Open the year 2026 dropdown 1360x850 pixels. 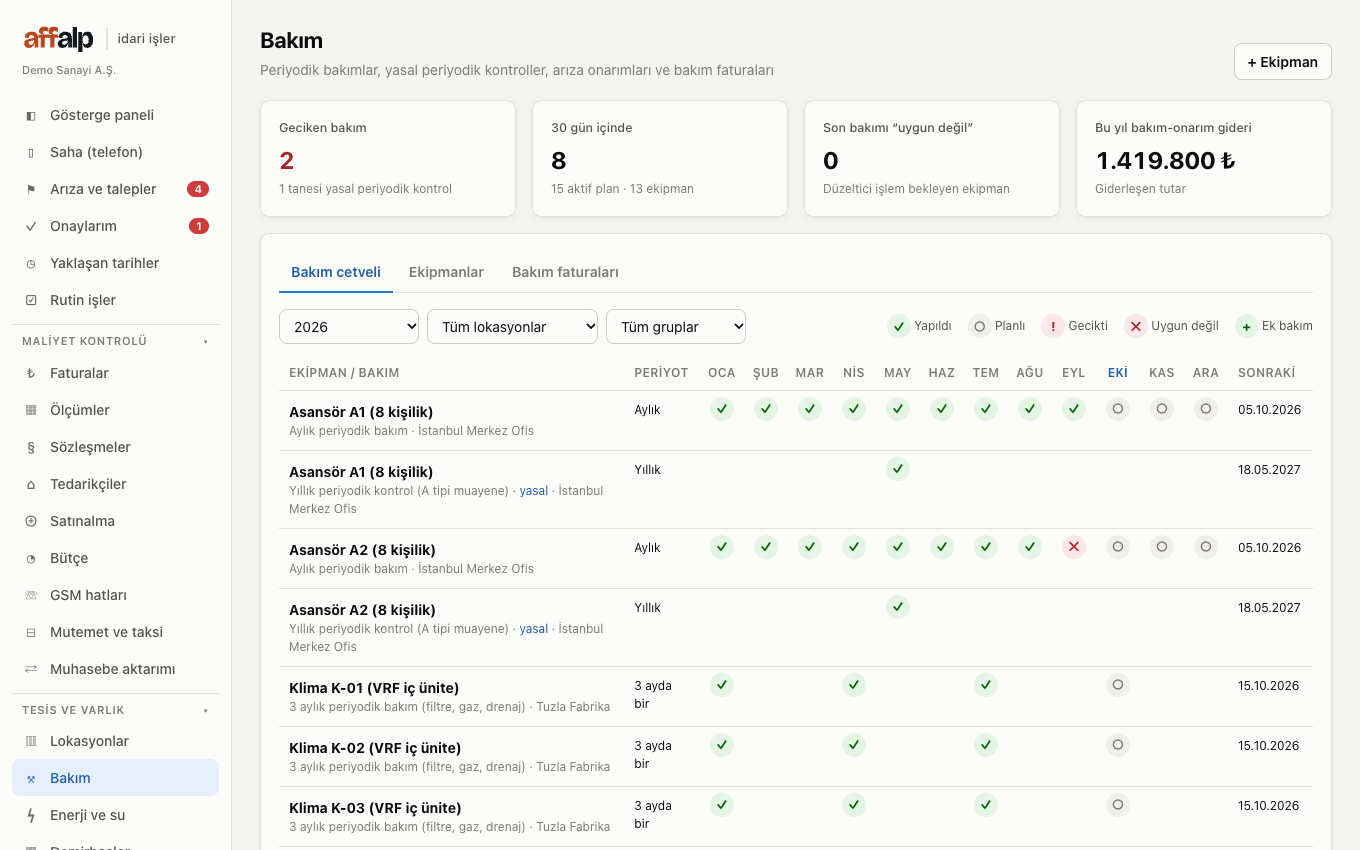click(x=349, y=326)
